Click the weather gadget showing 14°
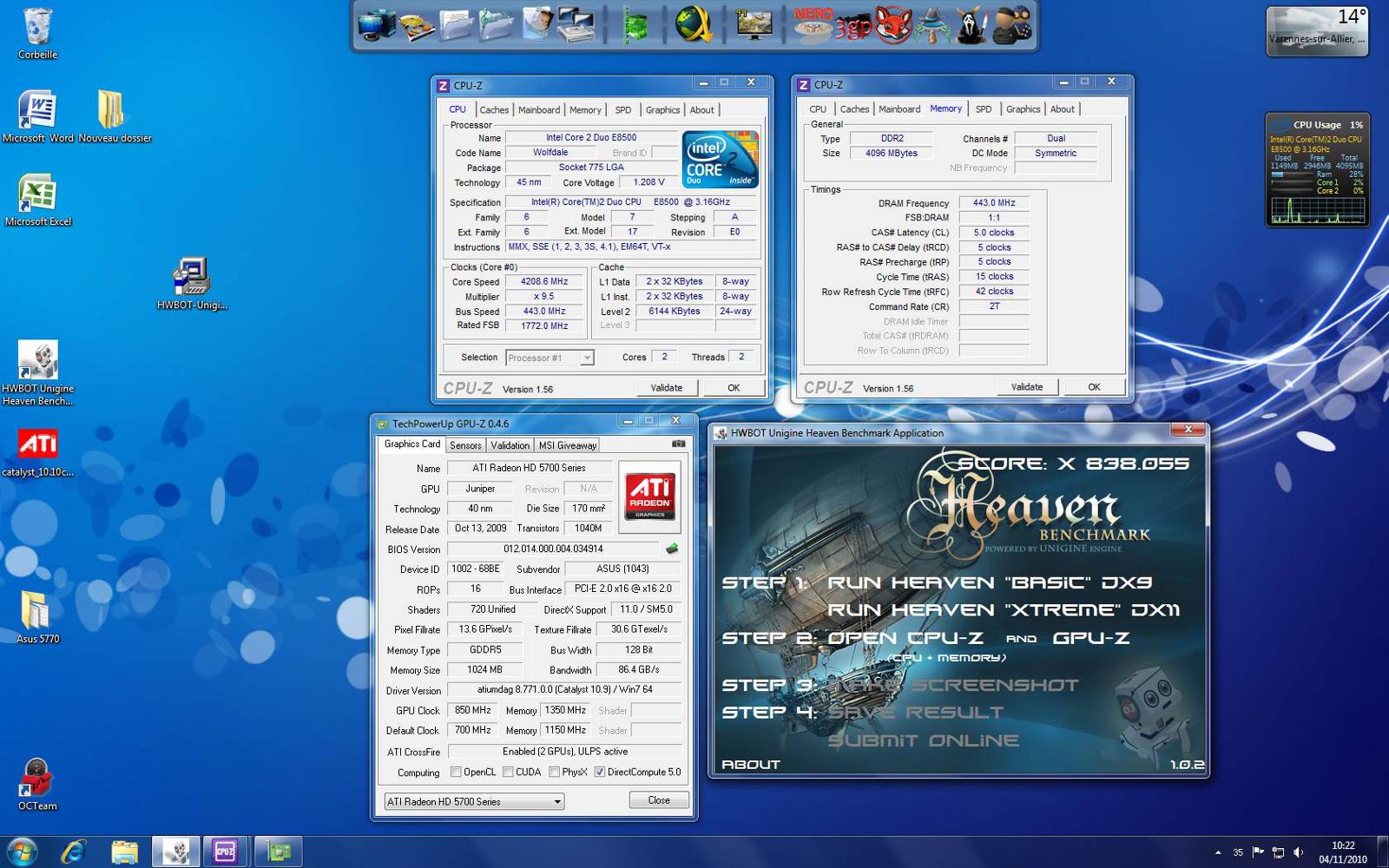This screenshot has height=868, width=1389. click(x=1317, y=31)
